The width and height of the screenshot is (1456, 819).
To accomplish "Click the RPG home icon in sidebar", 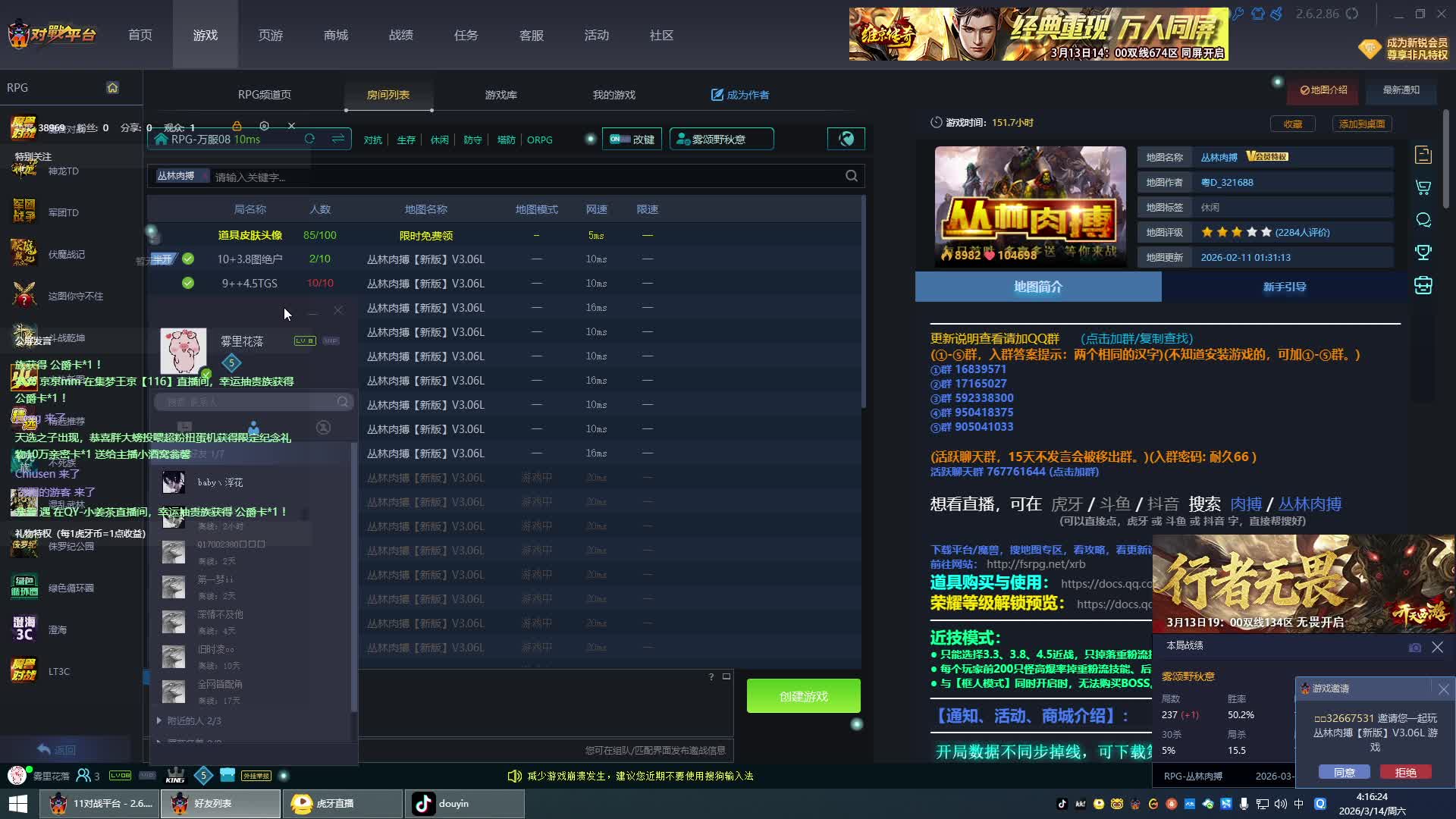I will [112, 88].
